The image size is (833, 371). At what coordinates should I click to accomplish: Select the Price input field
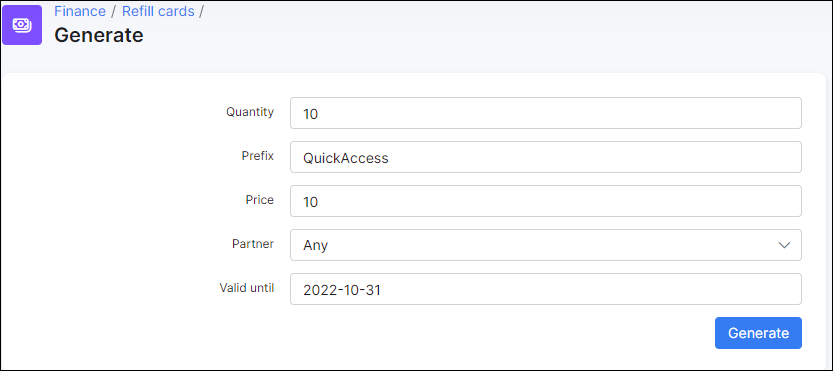[x=546, y=201]
